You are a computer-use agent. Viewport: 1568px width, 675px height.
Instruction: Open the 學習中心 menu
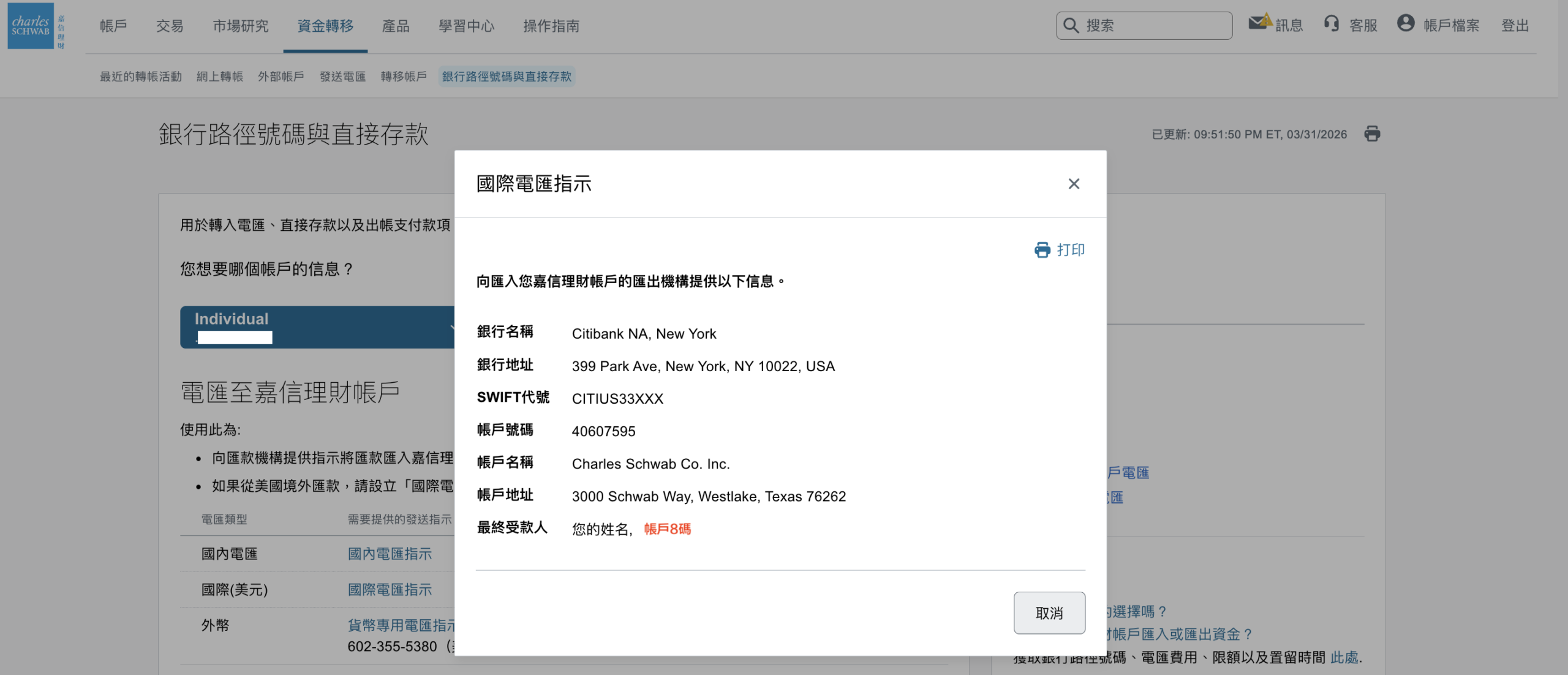467,26
